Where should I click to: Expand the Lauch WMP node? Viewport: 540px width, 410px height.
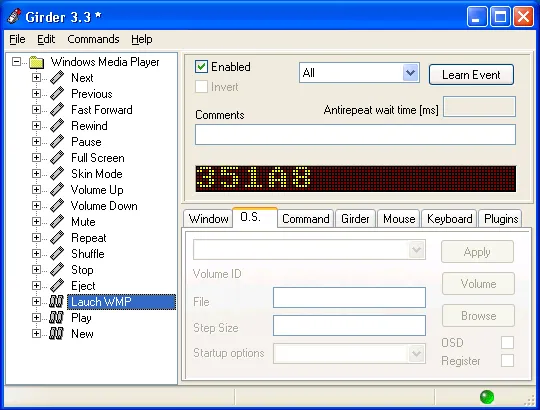(x=36, y=302)
